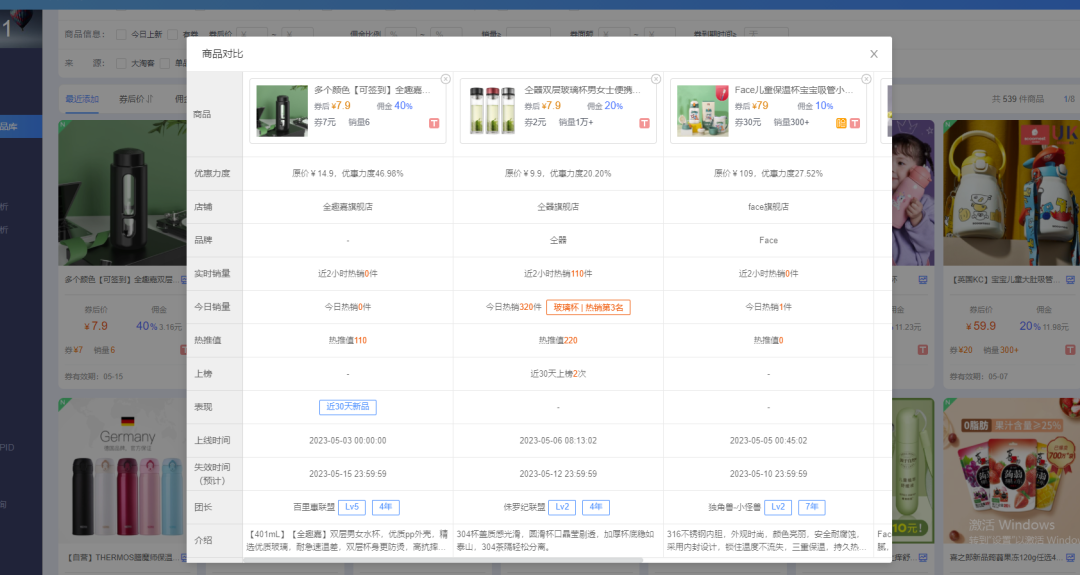The width and height of the screenshot is (1080, 575).
Task: Click store name face旗舰店
Action: (769, 207)
